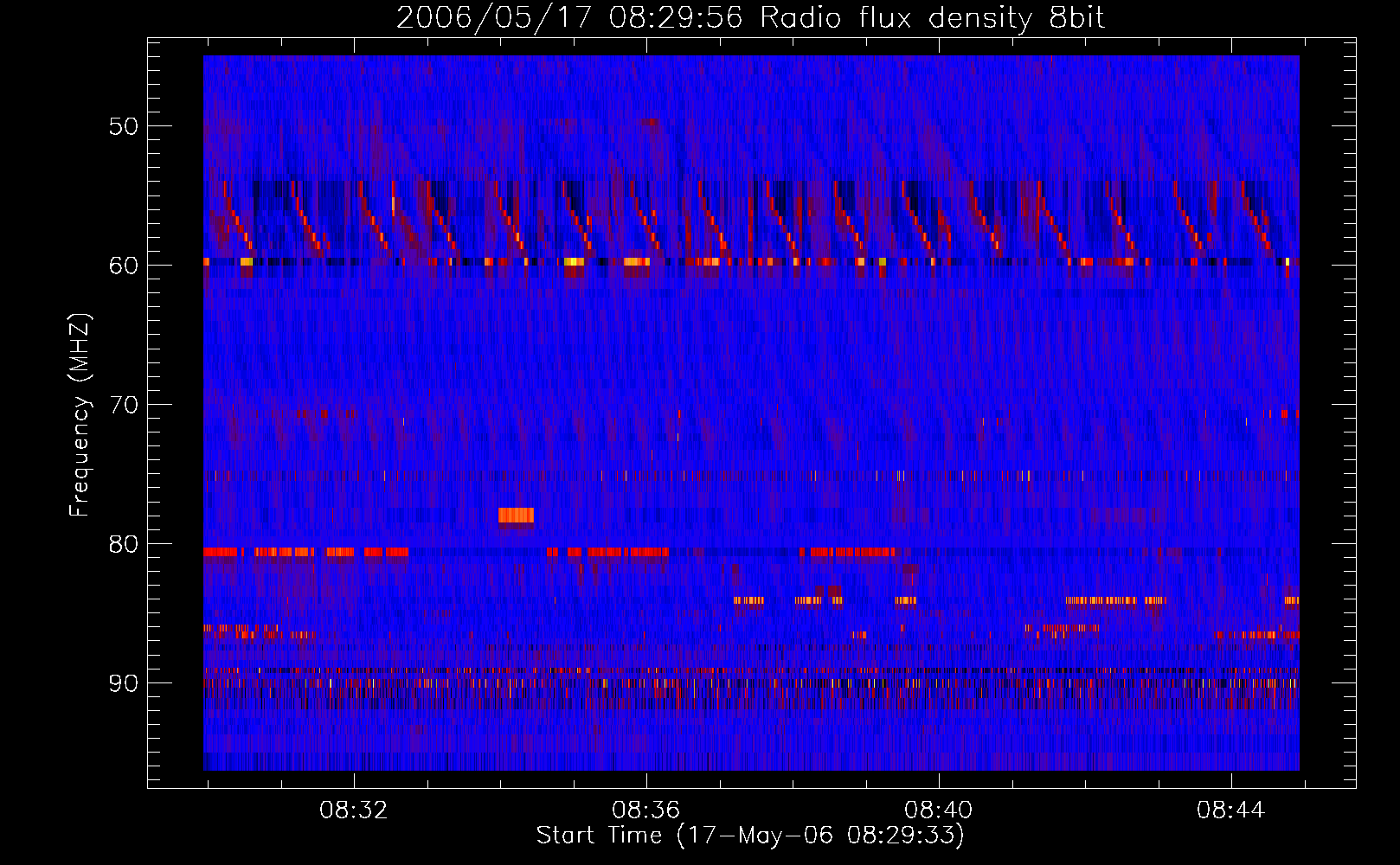Click the "Start Time (17-May-06 08:29:33)" axis label
This screenshot has height=865, width=1400.
[x=750, y=836]
